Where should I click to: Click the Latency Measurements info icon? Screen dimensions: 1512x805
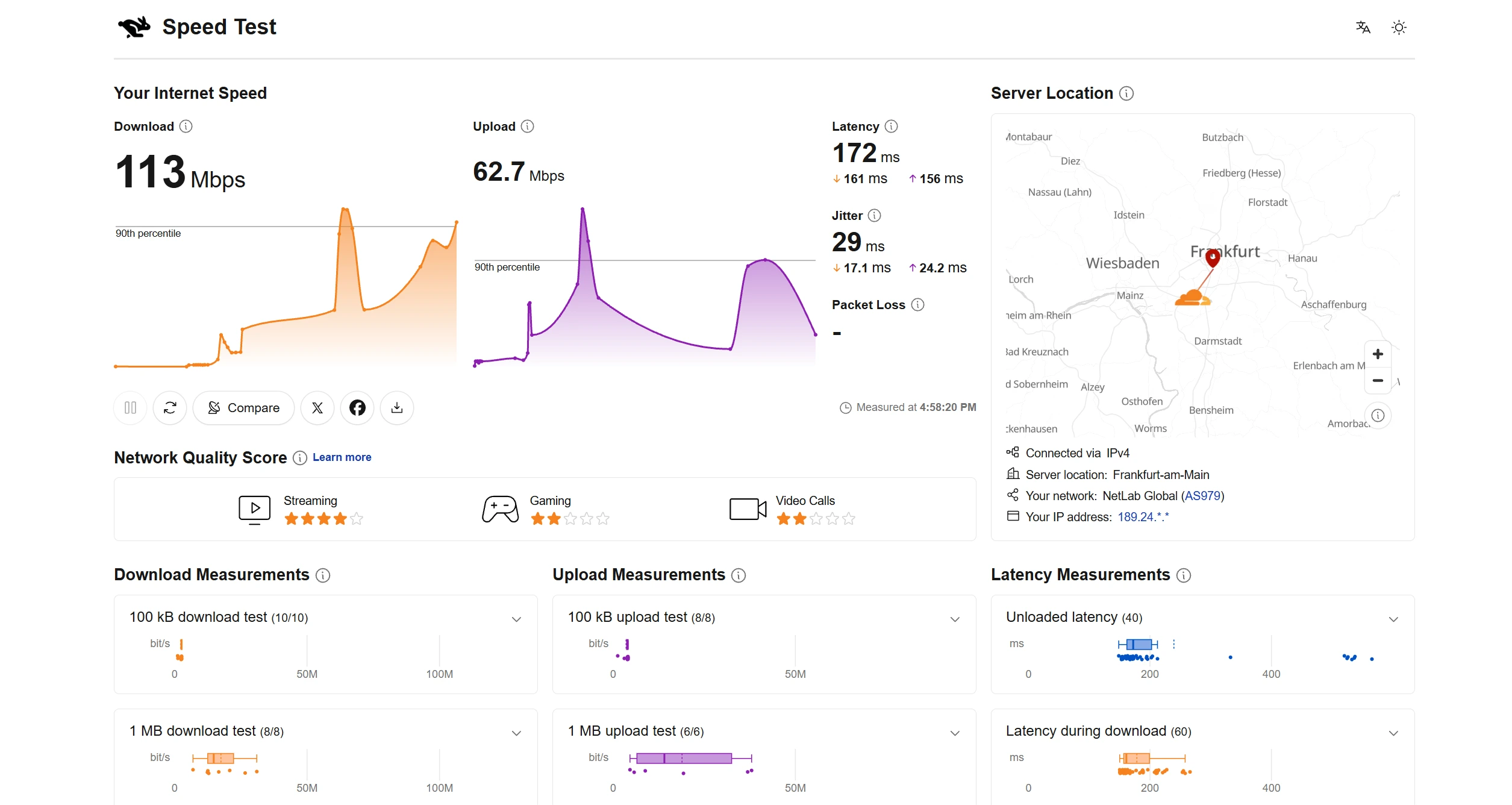[1184, 575]
